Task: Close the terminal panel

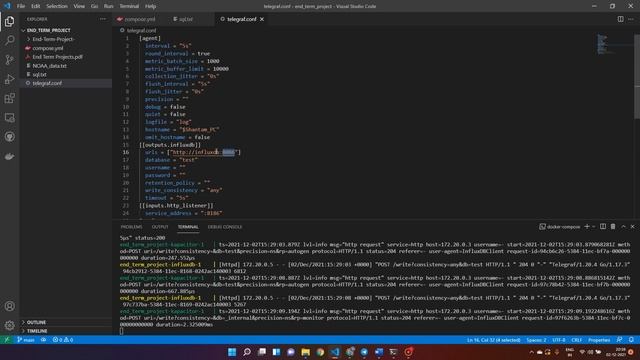Action: click(633, 227)
